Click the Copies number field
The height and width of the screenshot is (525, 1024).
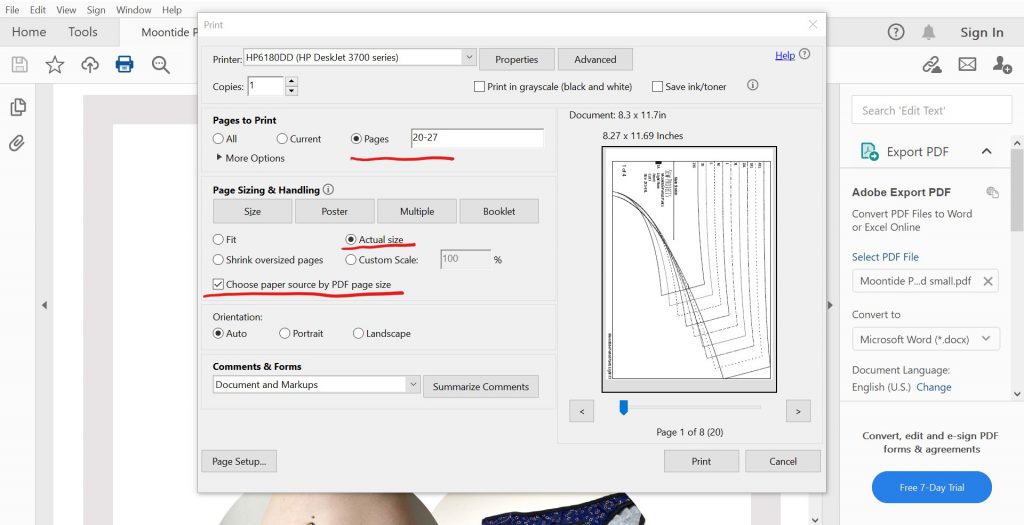266,86
